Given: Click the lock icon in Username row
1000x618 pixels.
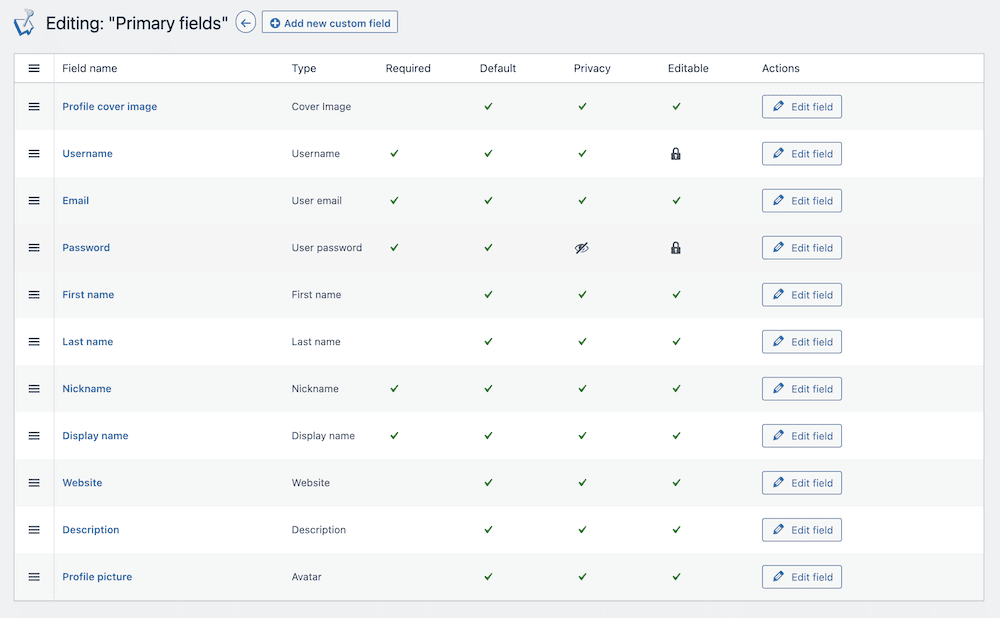Looking at the screenshot, I should (675, 154).
